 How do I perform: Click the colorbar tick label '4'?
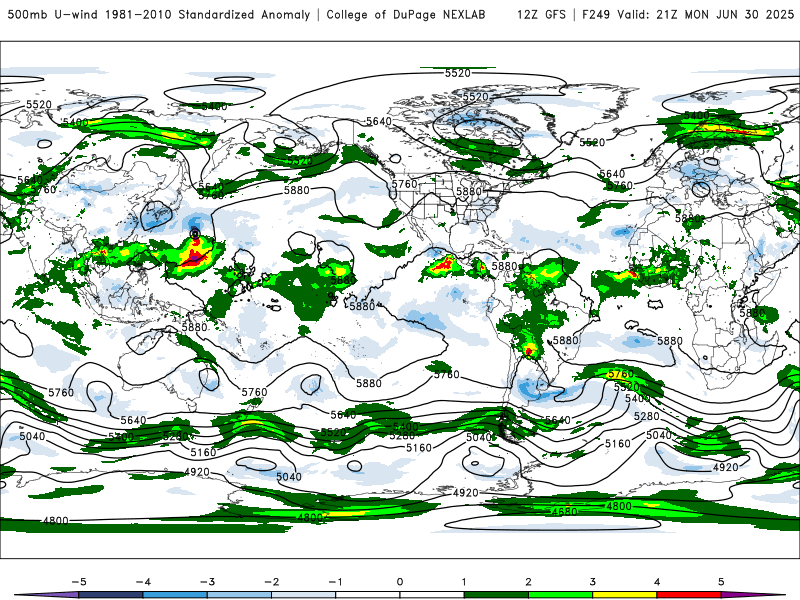click(x=657, y=582)
